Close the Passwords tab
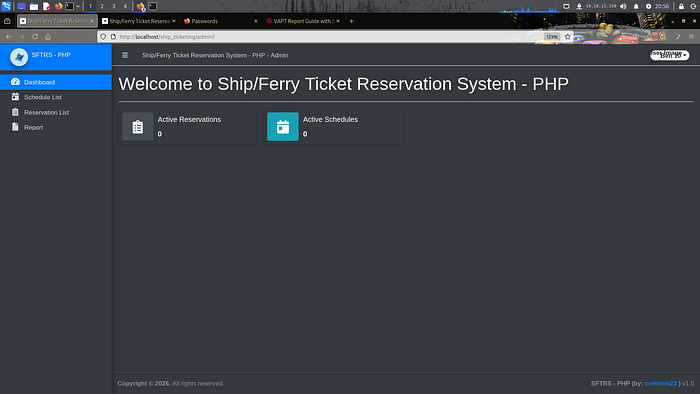Screen dimensions: 700x394 [x=256, y=21]
